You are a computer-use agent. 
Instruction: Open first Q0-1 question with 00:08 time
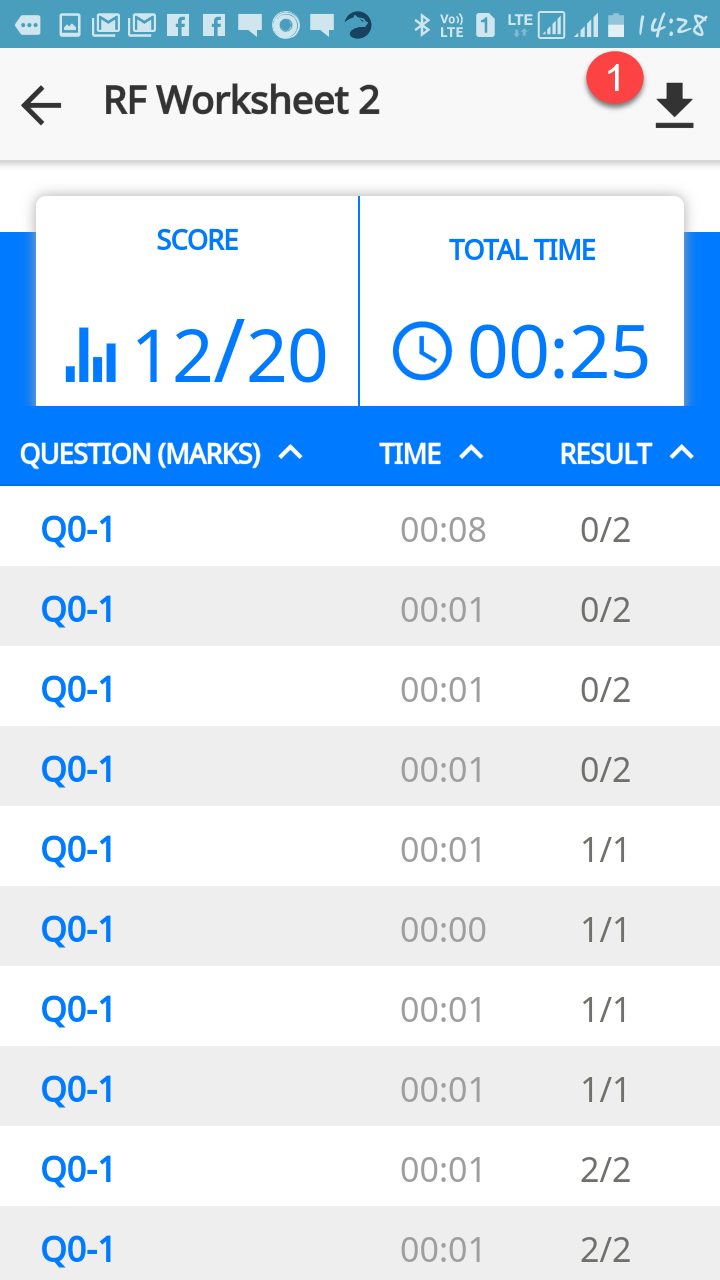pos(78,529)
